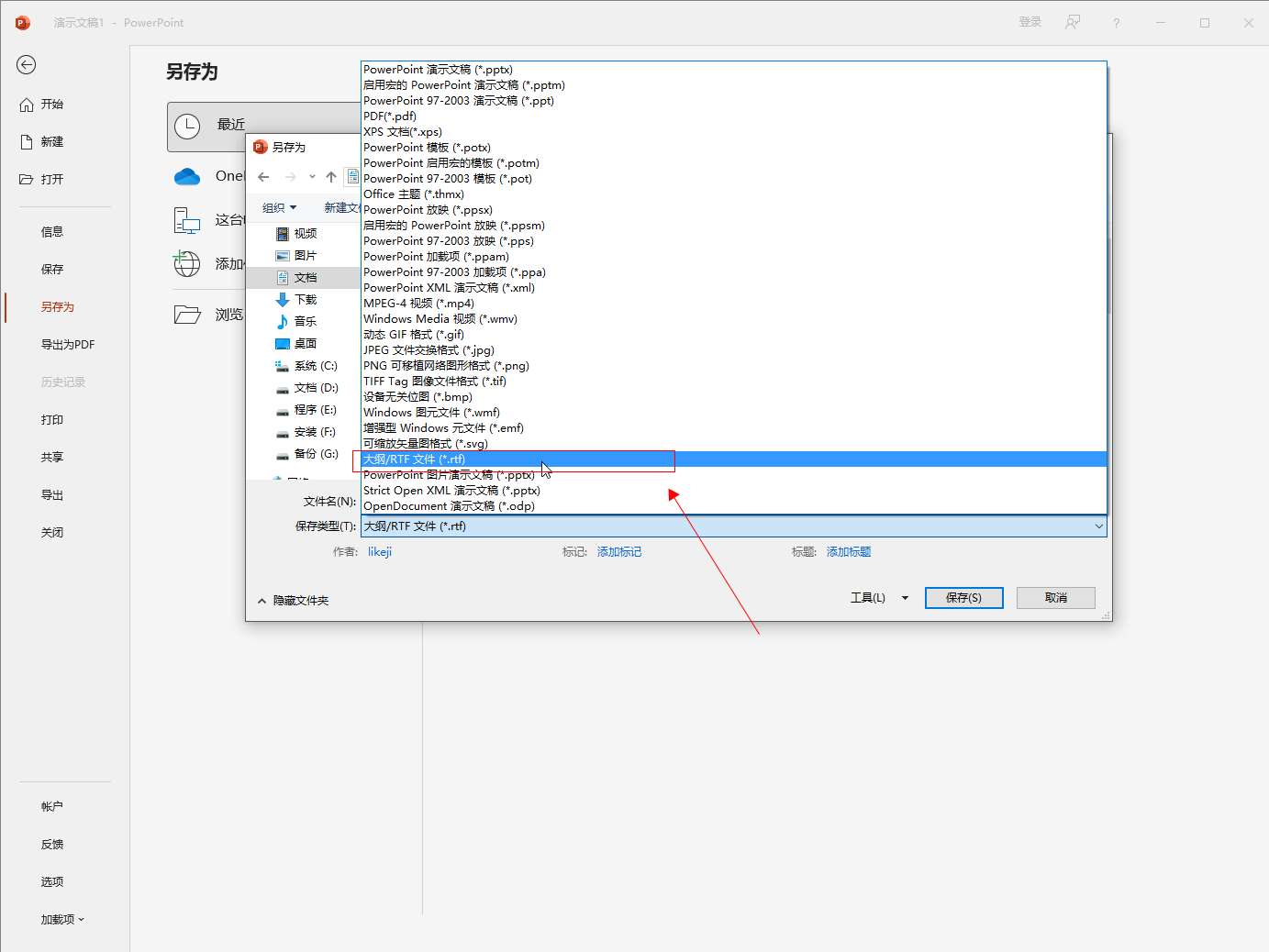Open the 导出为PDF tab in sidebar
This screenshot has width=1269, height=952.
click(x=68, y=345)
